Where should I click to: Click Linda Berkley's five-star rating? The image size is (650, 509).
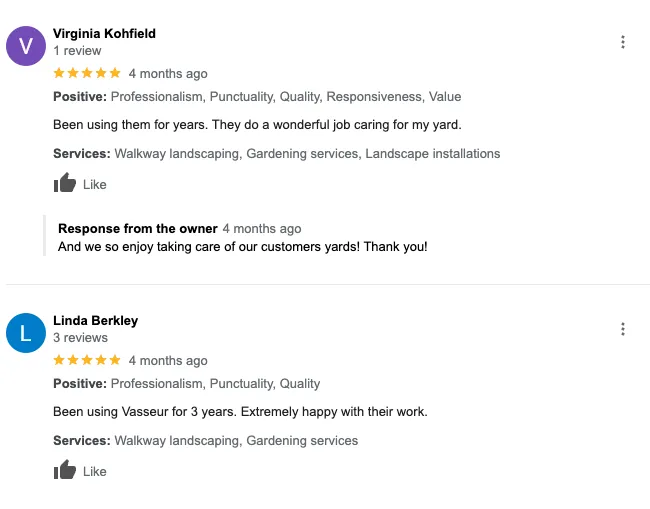click(87, 360)
